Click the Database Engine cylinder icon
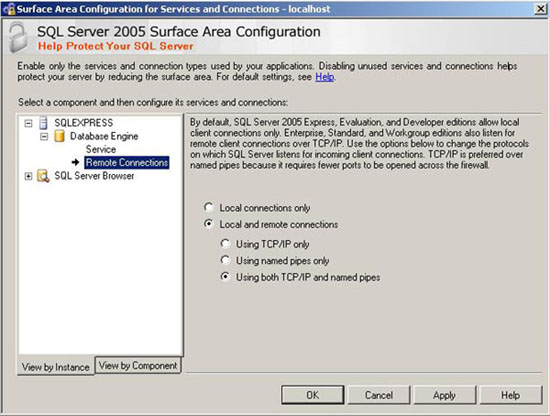This screenshot has height=416, width=550. pos(59,136)
